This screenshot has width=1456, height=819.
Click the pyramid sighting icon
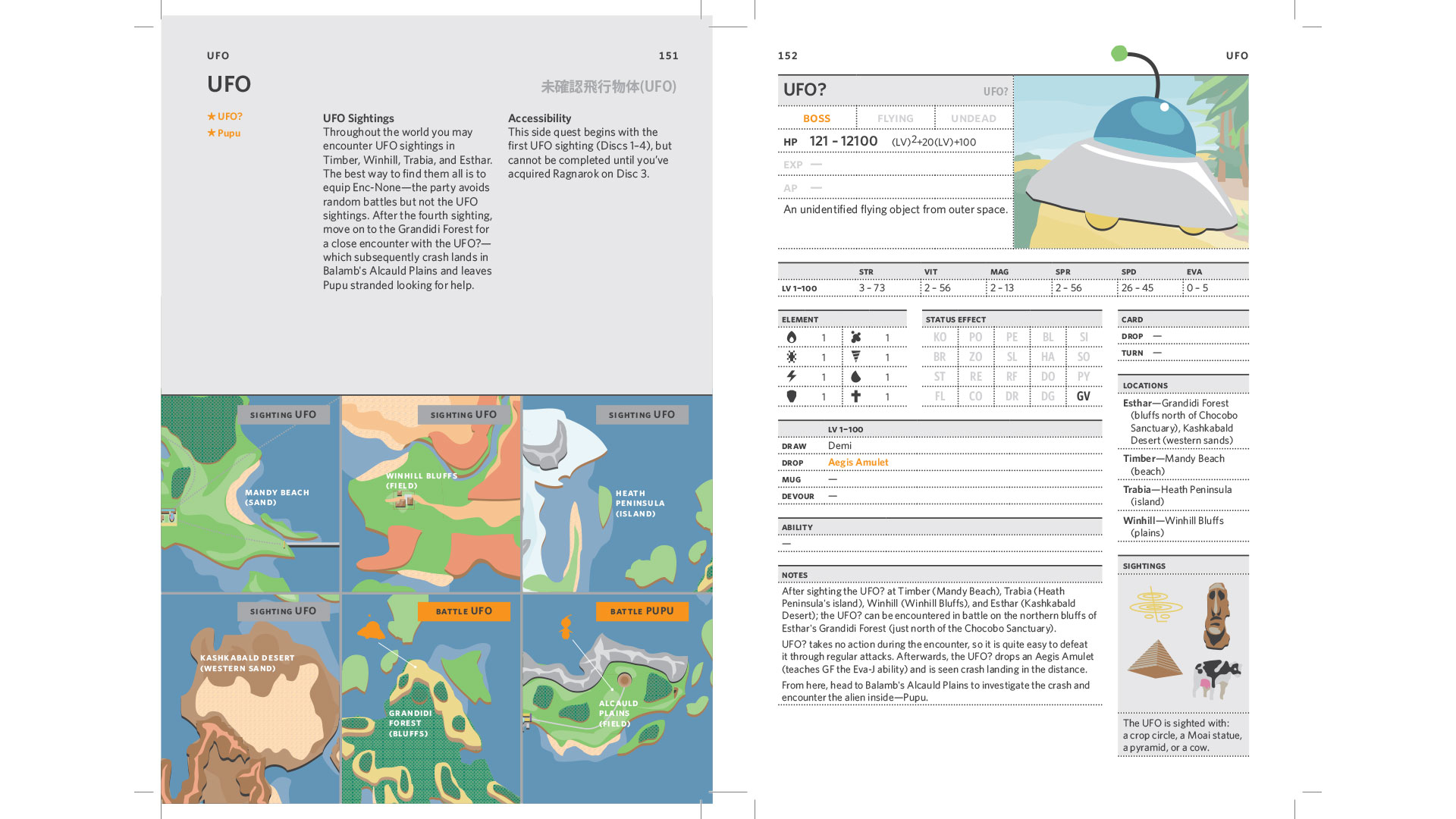1155,658
